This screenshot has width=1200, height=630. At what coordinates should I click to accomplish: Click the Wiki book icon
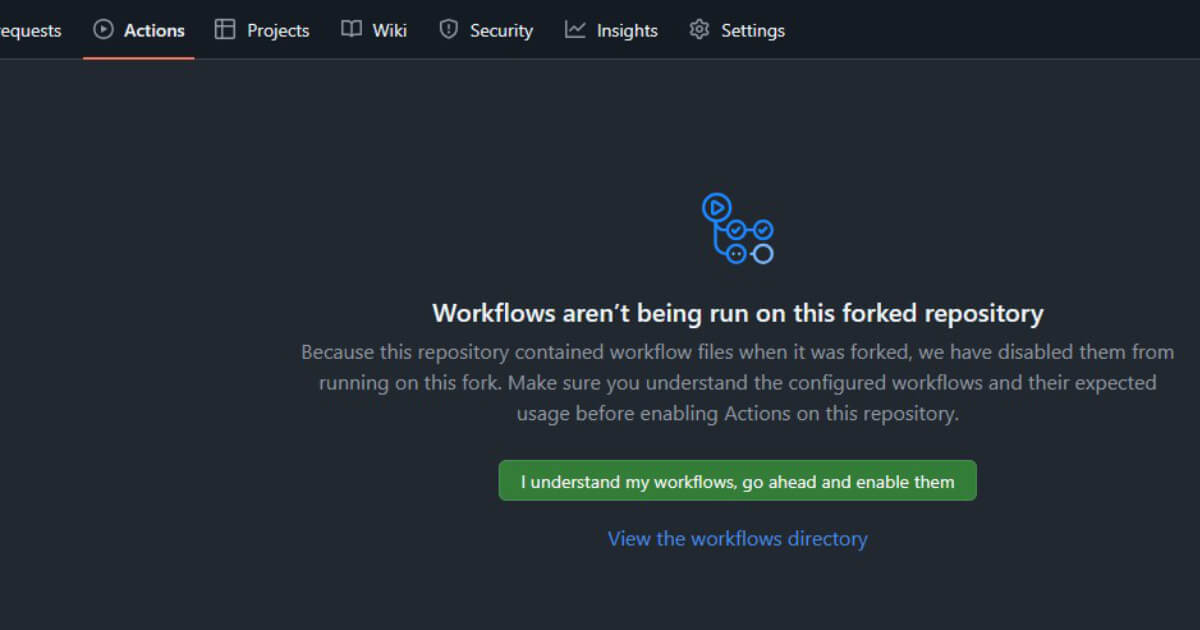pos(351,30)
